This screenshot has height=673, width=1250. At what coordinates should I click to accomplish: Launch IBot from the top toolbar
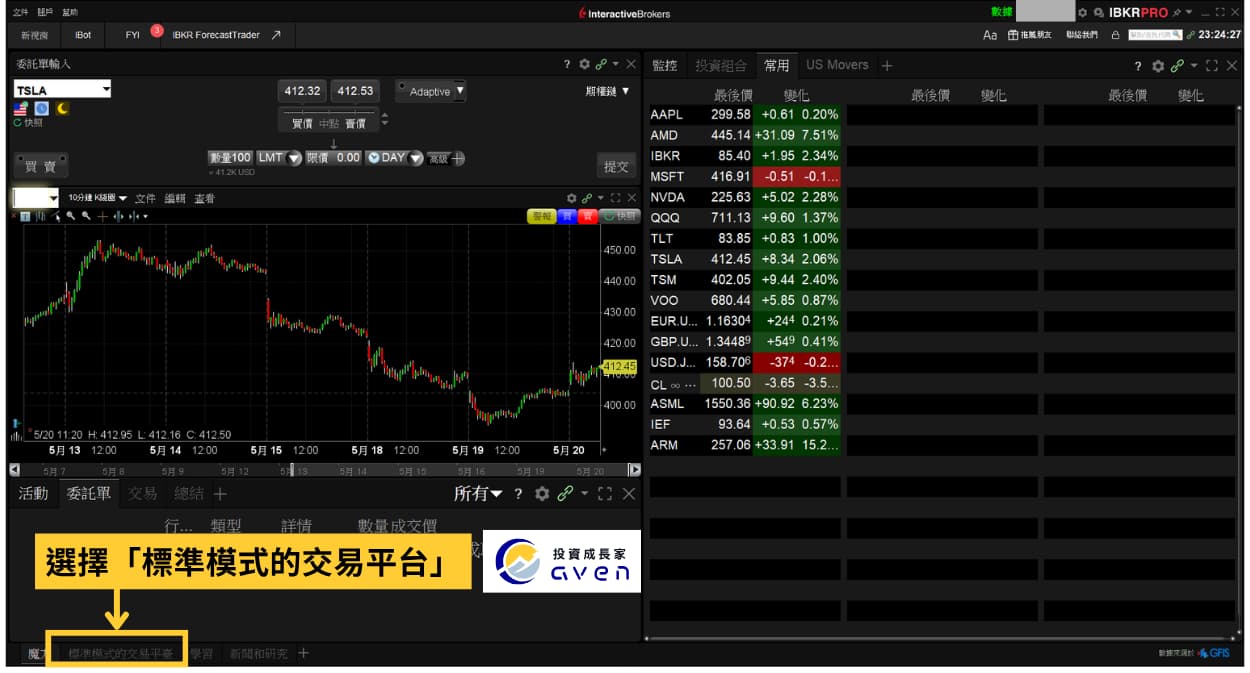(x=83, y=35)
